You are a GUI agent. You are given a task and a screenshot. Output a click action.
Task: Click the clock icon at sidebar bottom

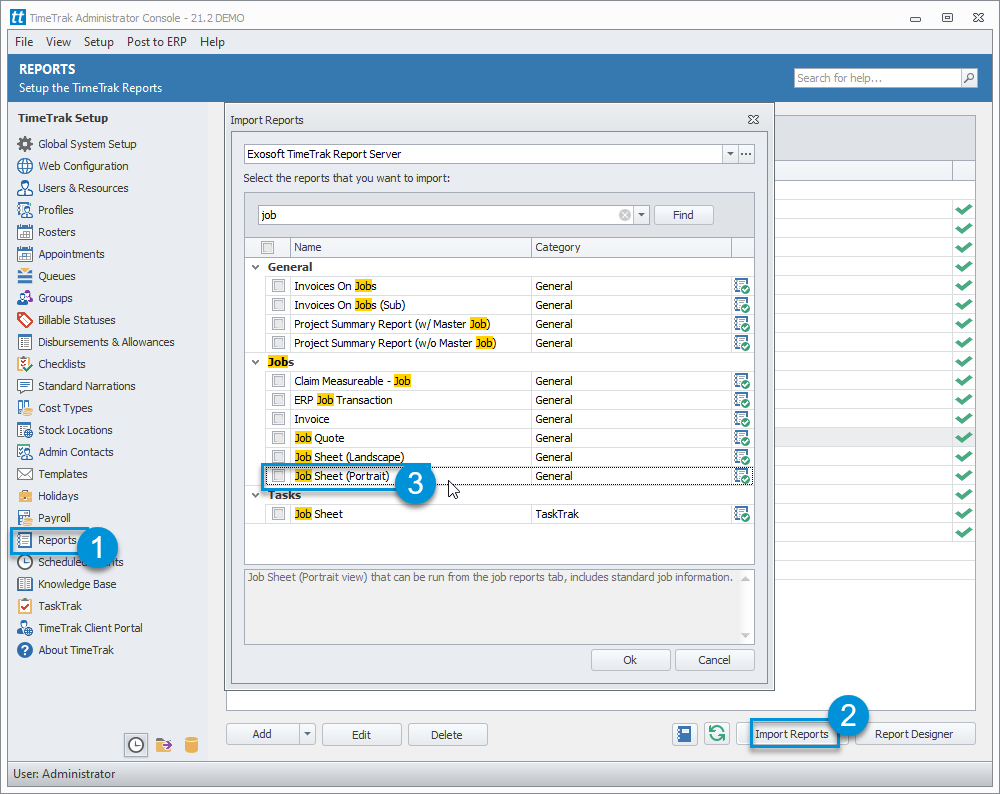pyautogui.click(x=136, y=745)
